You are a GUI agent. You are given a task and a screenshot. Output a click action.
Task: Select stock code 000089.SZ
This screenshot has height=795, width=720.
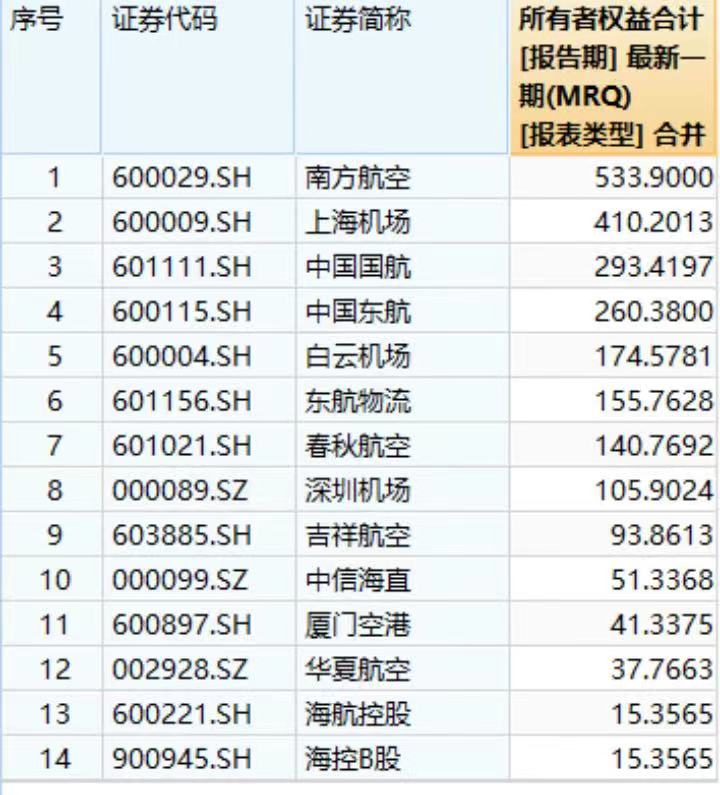180,491
